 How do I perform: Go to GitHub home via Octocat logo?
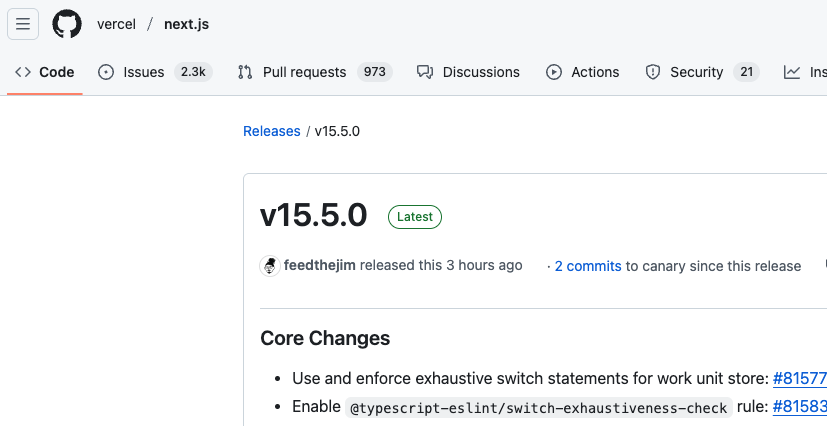pyautogui.click(x=67, y=24)
